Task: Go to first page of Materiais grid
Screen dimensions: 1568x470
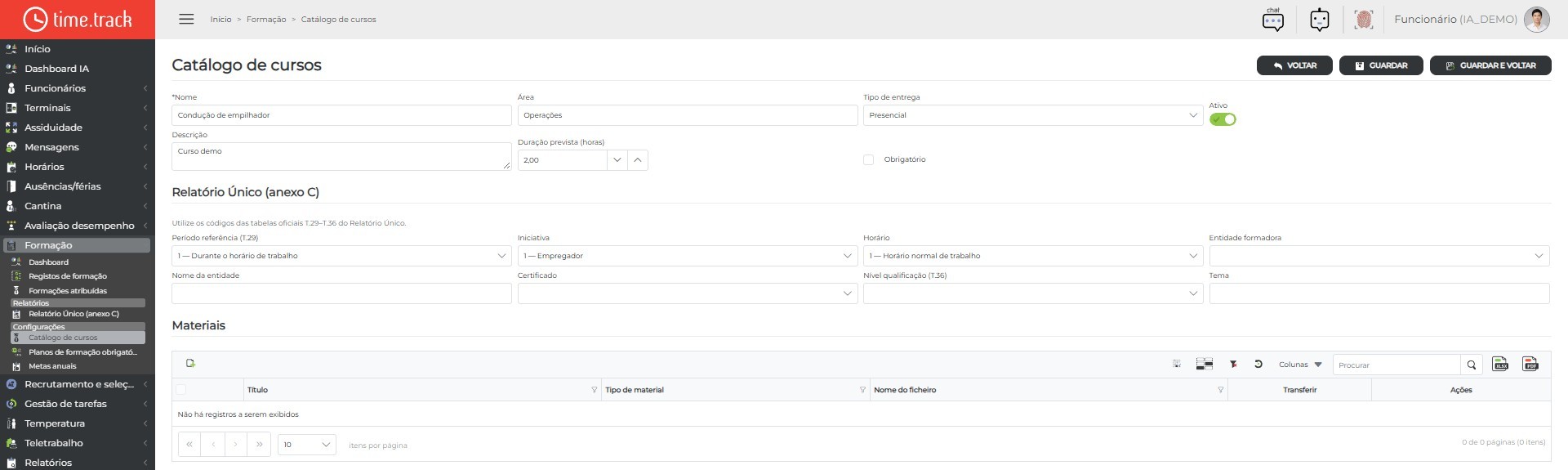Action: [x=189, y=445]
